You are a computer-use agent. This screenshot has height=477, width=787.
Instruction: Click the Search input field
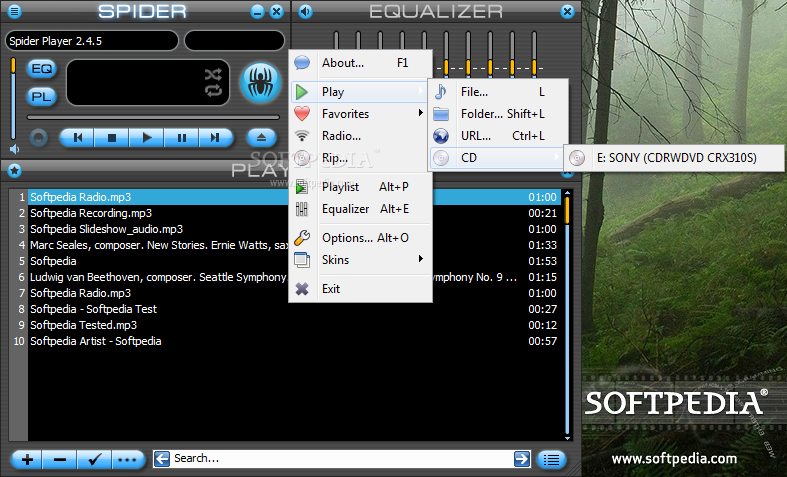tap(342, 458)
